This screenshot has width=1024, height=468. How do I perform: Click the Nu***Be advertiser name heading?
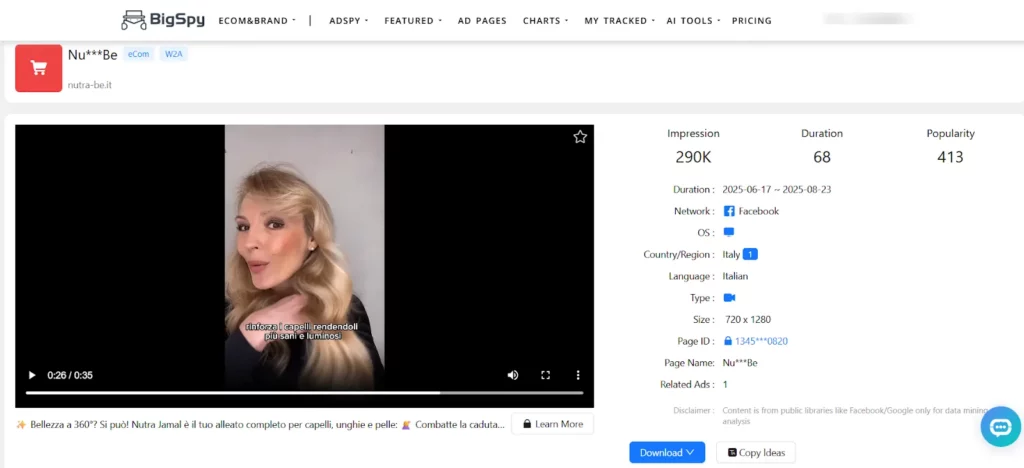93,55
